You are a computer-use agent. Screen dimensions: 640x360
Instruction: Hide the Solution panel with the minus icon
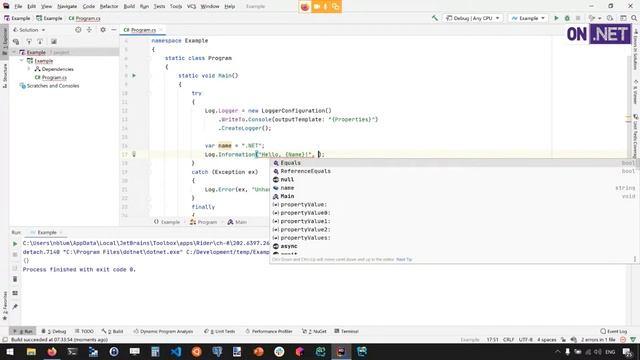[x=114, y=30]
